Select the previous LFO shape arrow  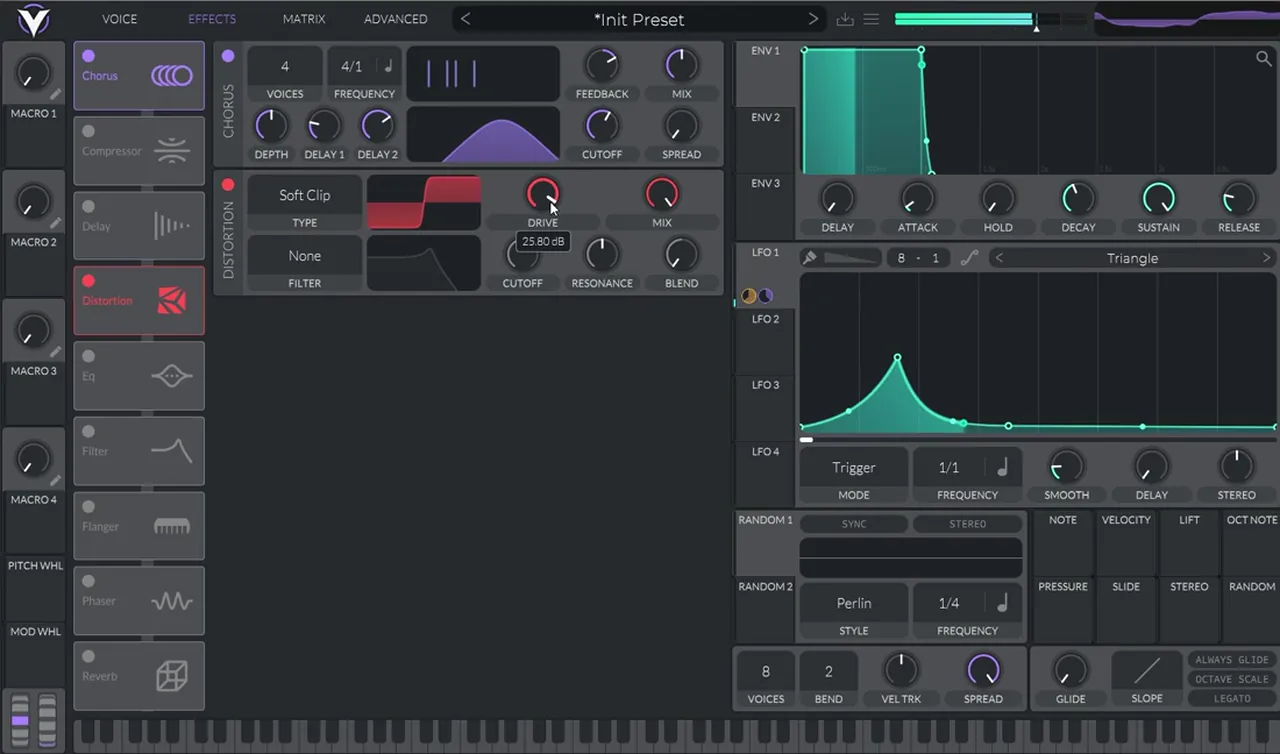(x=999, y=258)
